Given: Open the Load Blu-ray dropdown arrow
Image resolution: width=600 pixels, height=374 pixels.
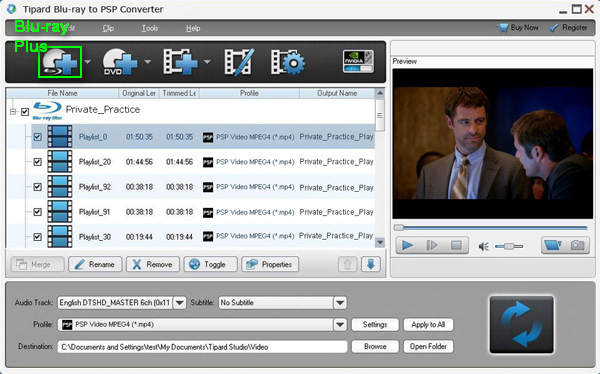Looking at the screenshot, I should tap(88, 62).
